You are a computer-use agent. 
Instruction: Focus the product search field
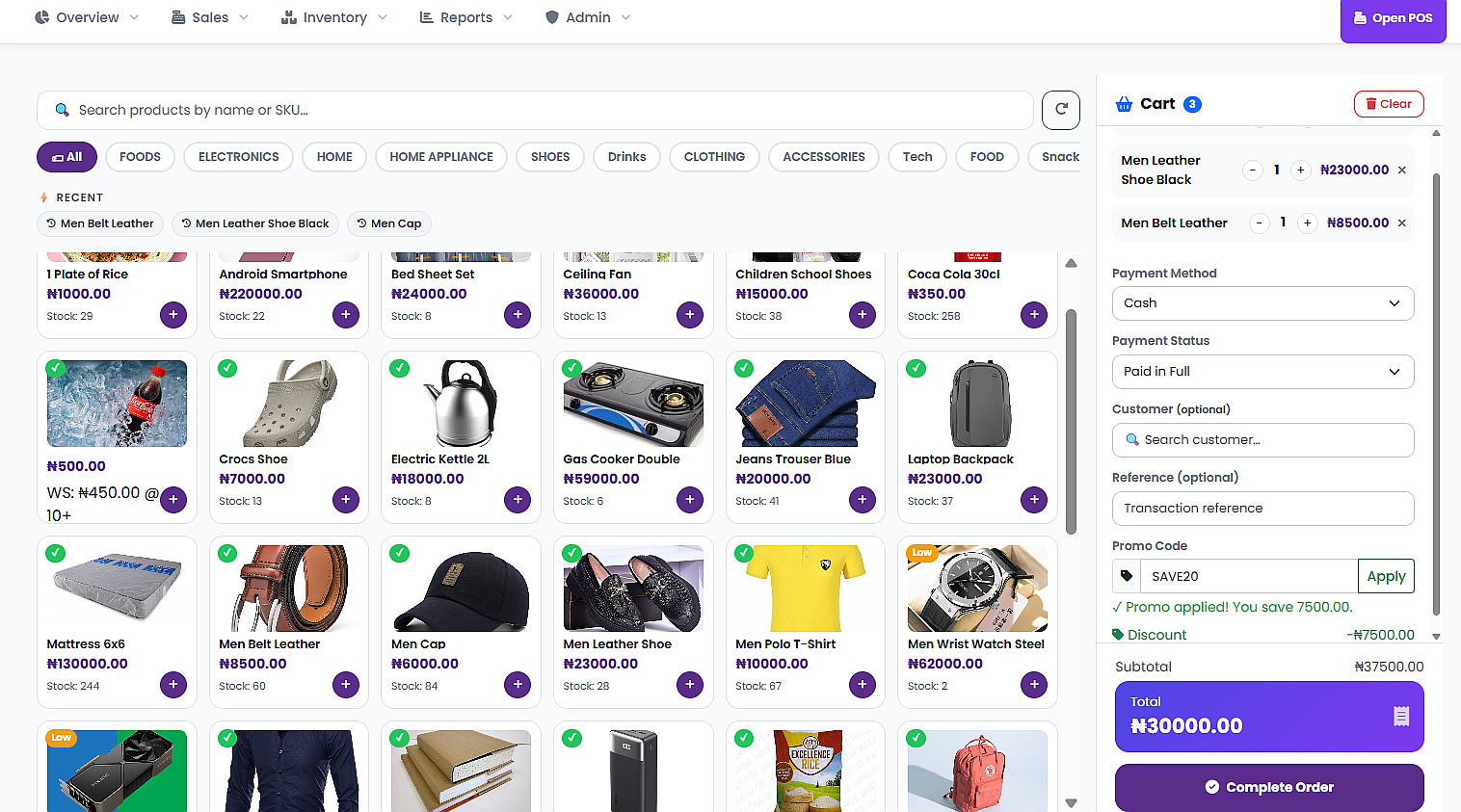coord(535,110)
